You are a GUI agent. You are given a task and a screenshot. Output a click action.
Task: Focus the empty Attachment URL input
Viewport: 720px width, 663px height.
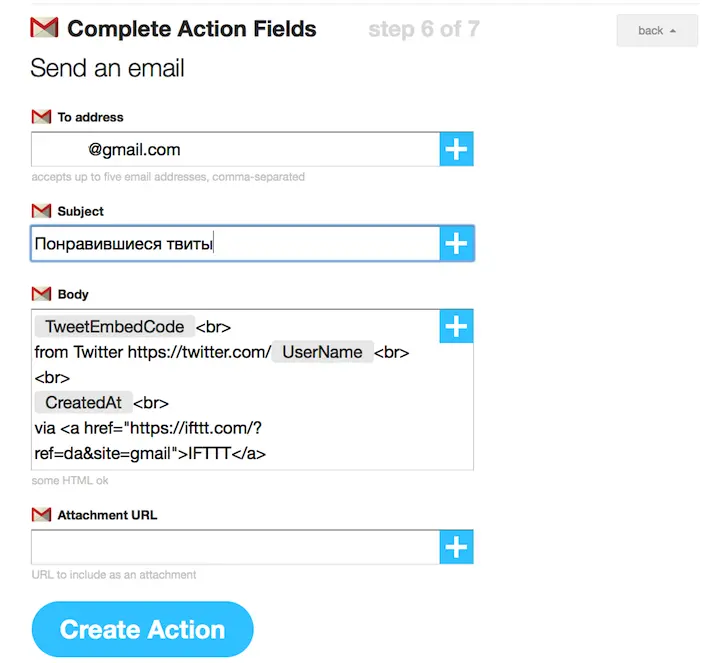pyautogui.click(x=235, y=547)
